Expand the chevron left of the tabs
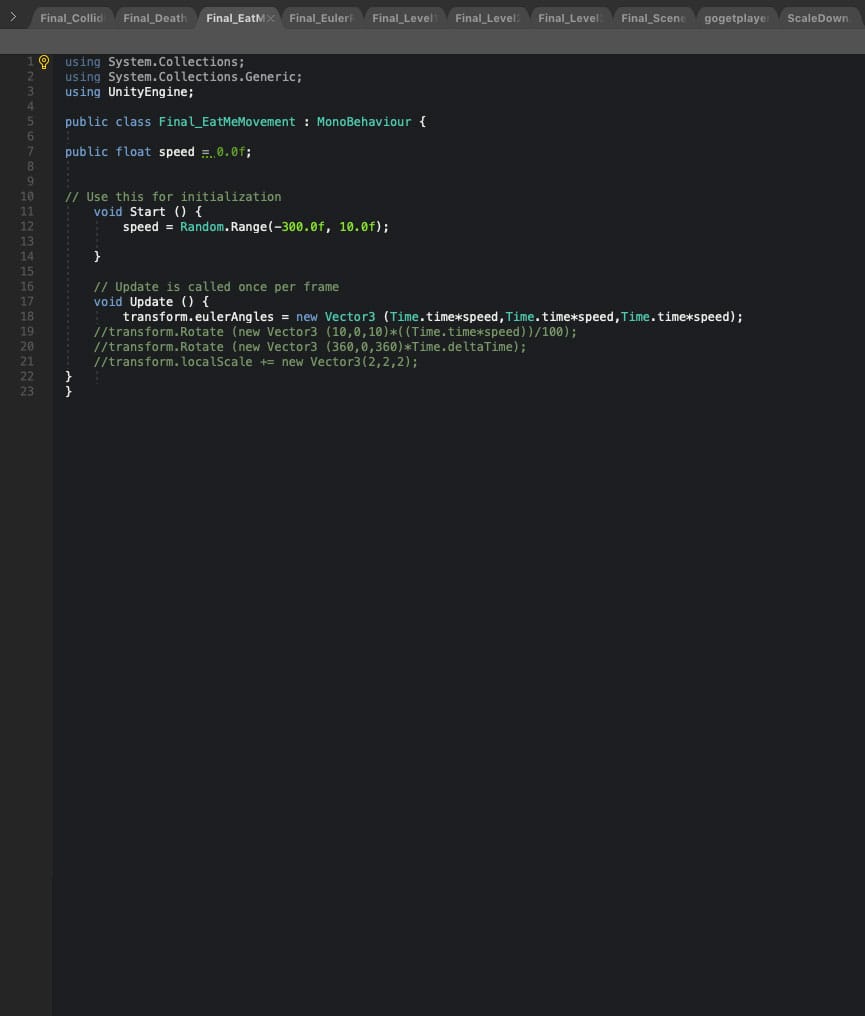The height and width of the screenshot is (1016, 865). point(12,17)
